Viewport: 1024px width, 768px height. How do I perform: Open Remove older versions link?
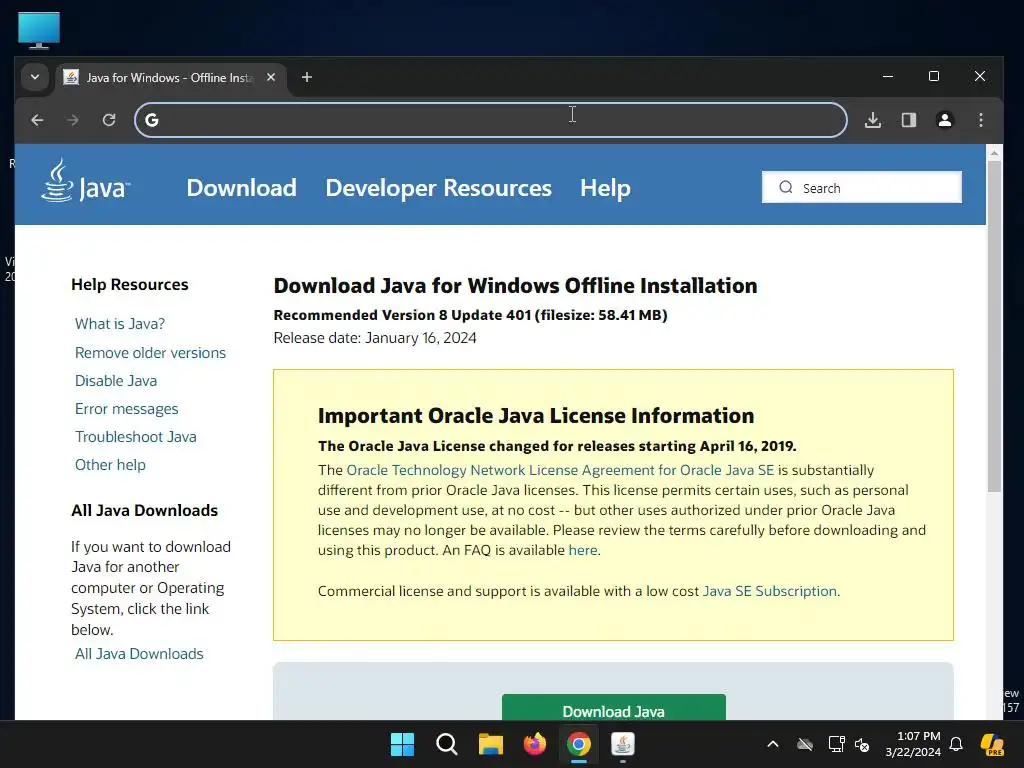(150, 353)
